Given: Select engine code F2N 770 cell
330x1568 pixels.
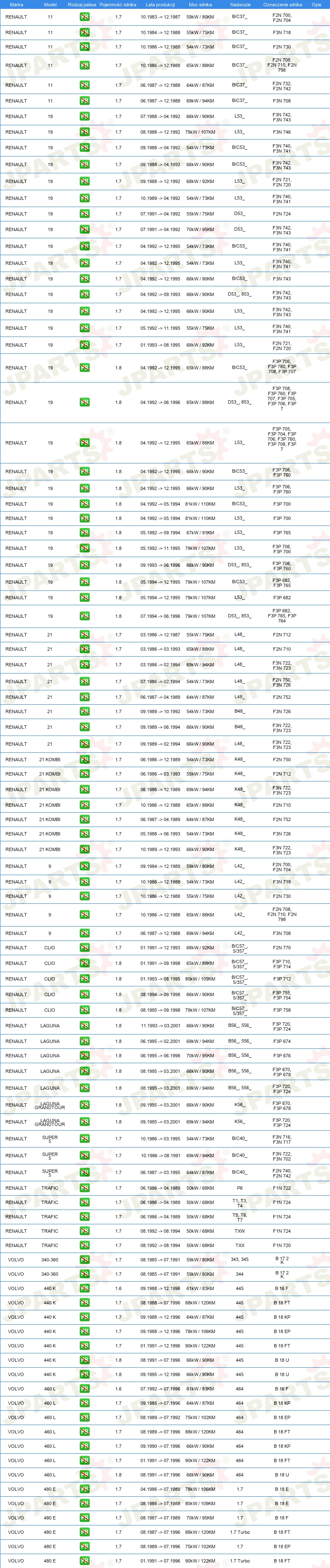Looking at the screenshot, I should coord(282,948).
